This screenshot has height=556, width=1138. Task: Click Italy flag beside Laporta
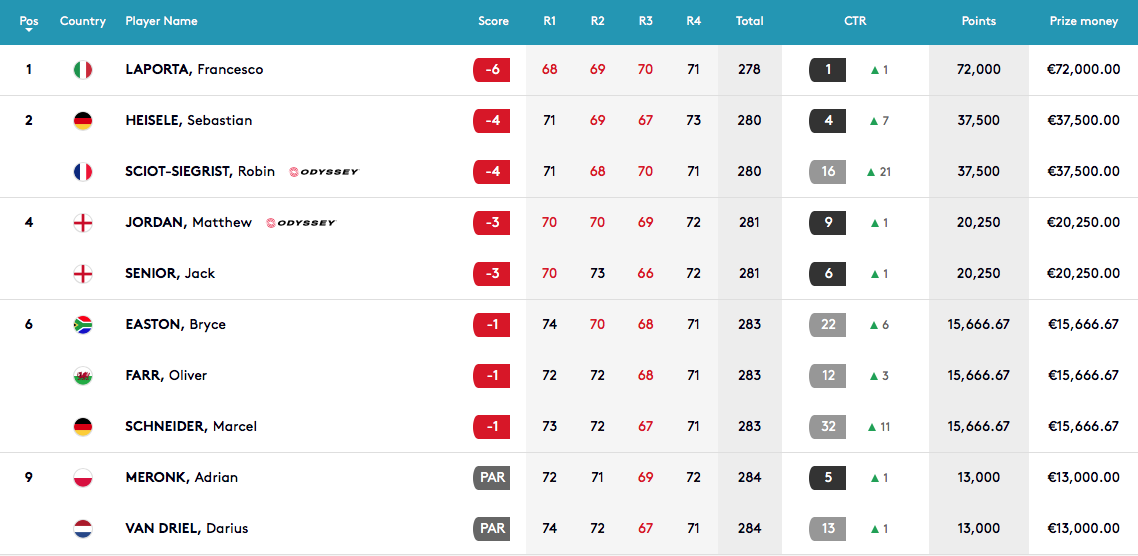click(x=83, y=70)
